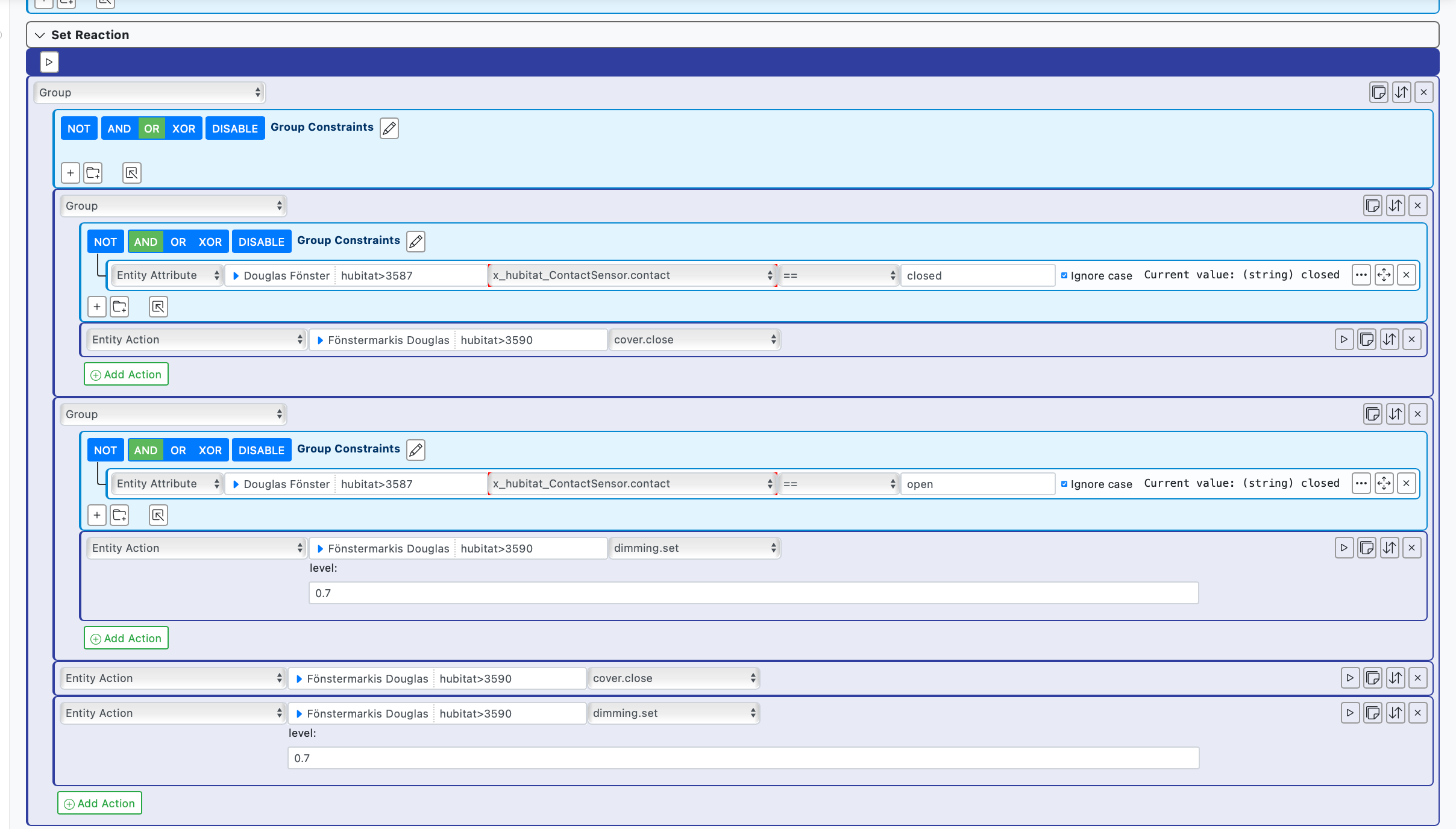Toggle NOT in the second nested group constraints
Screen dimensions: 1456x829
click(x=105, y=450)
